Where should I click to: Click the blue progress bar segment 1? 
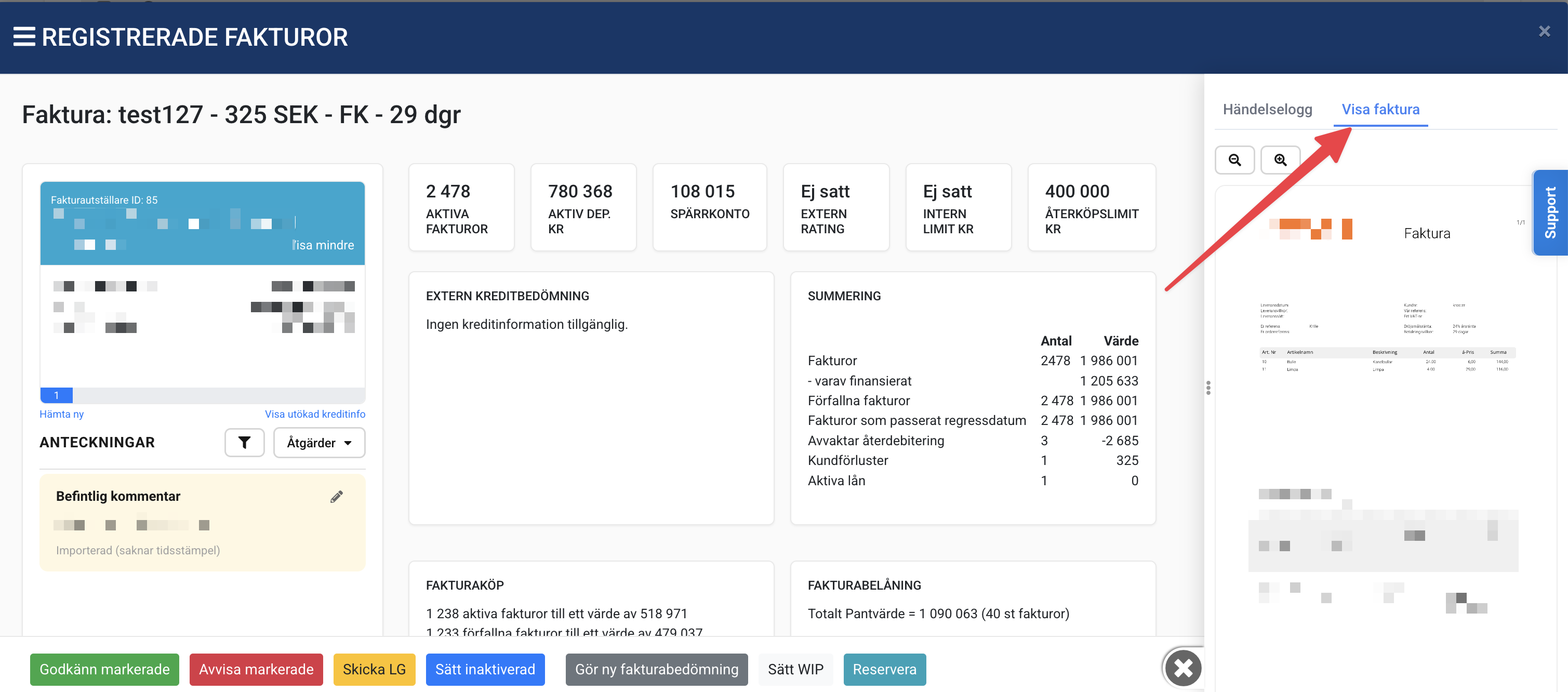point(57,395)
